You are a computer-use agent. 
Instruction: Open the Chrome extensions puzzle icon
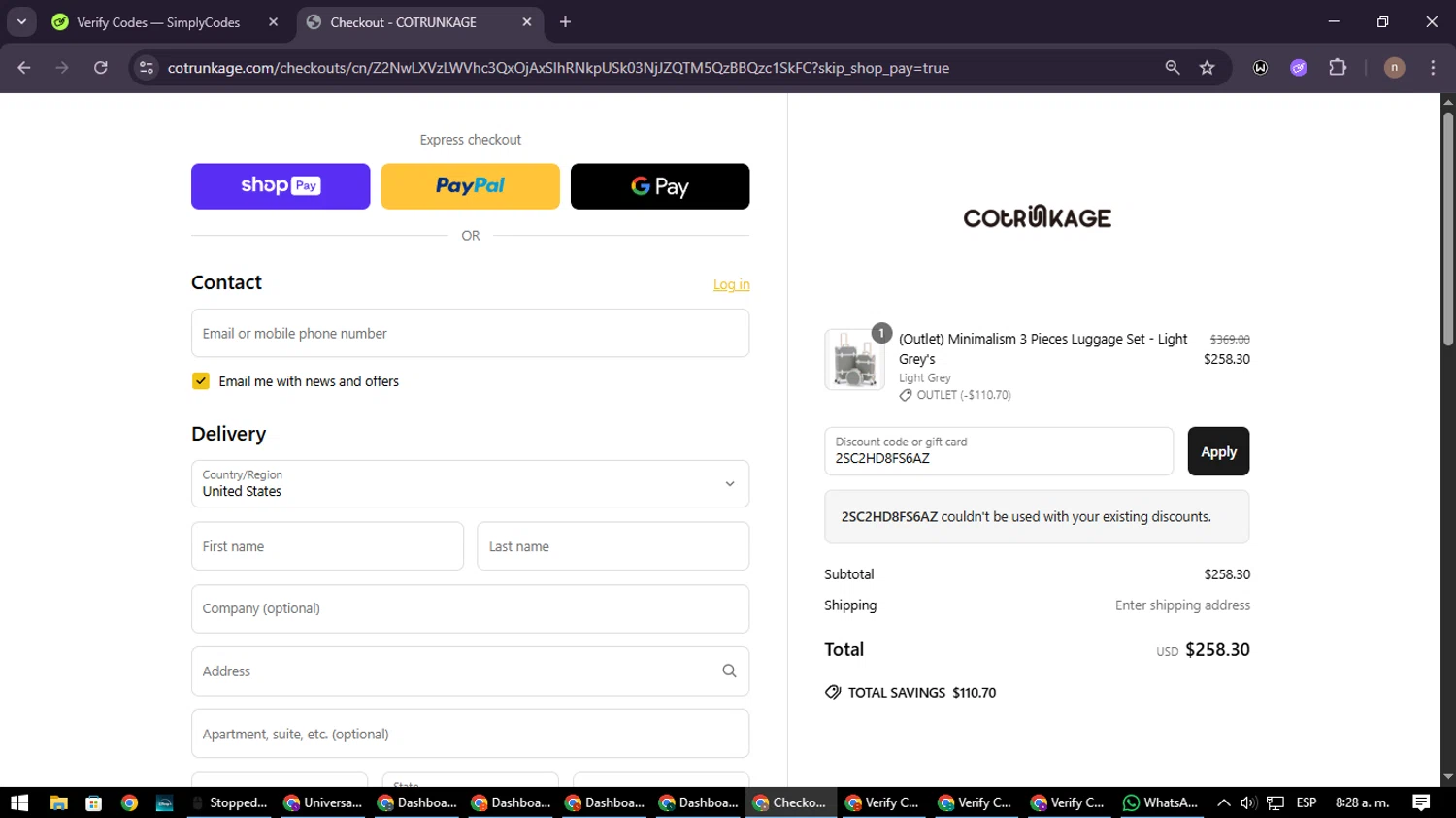tap(1338, 68)
